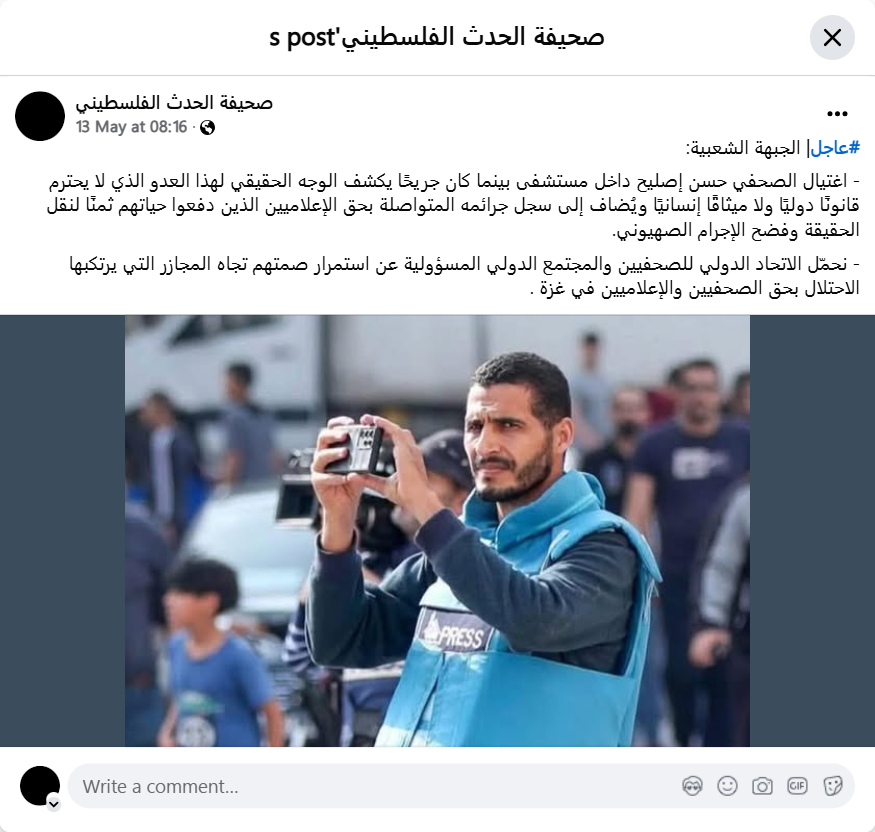The image size is (875, 832).
Task: Open the sticker picker in comment box
Action: (832, 786)
